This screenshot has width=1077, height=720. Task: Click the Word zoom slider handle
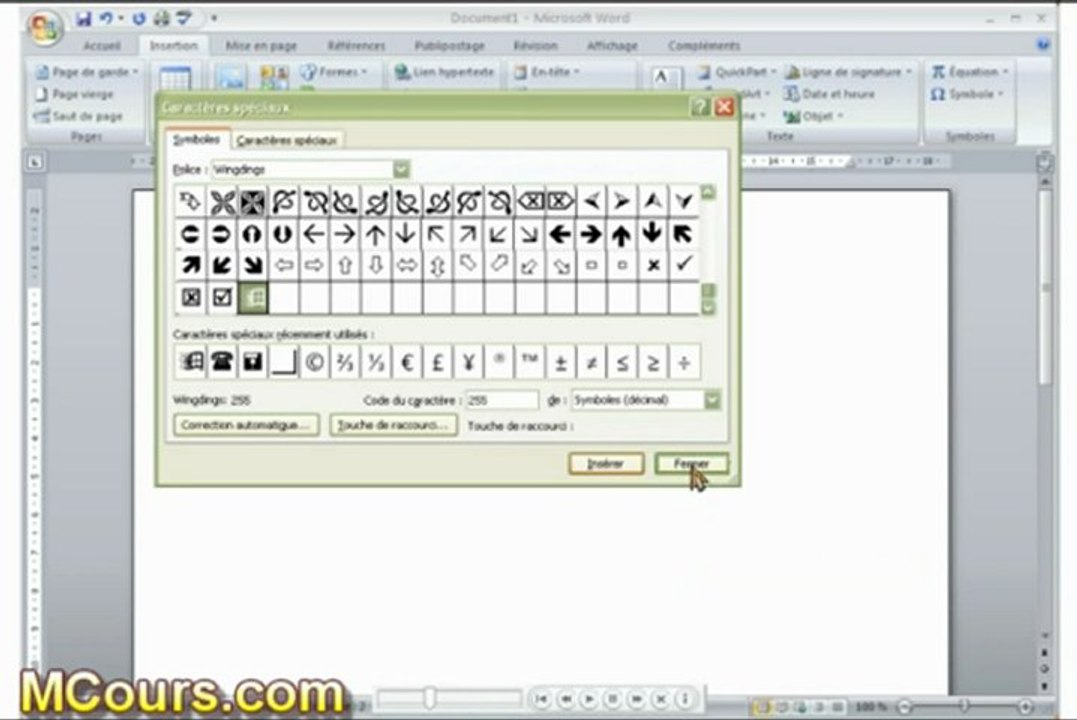963,706
